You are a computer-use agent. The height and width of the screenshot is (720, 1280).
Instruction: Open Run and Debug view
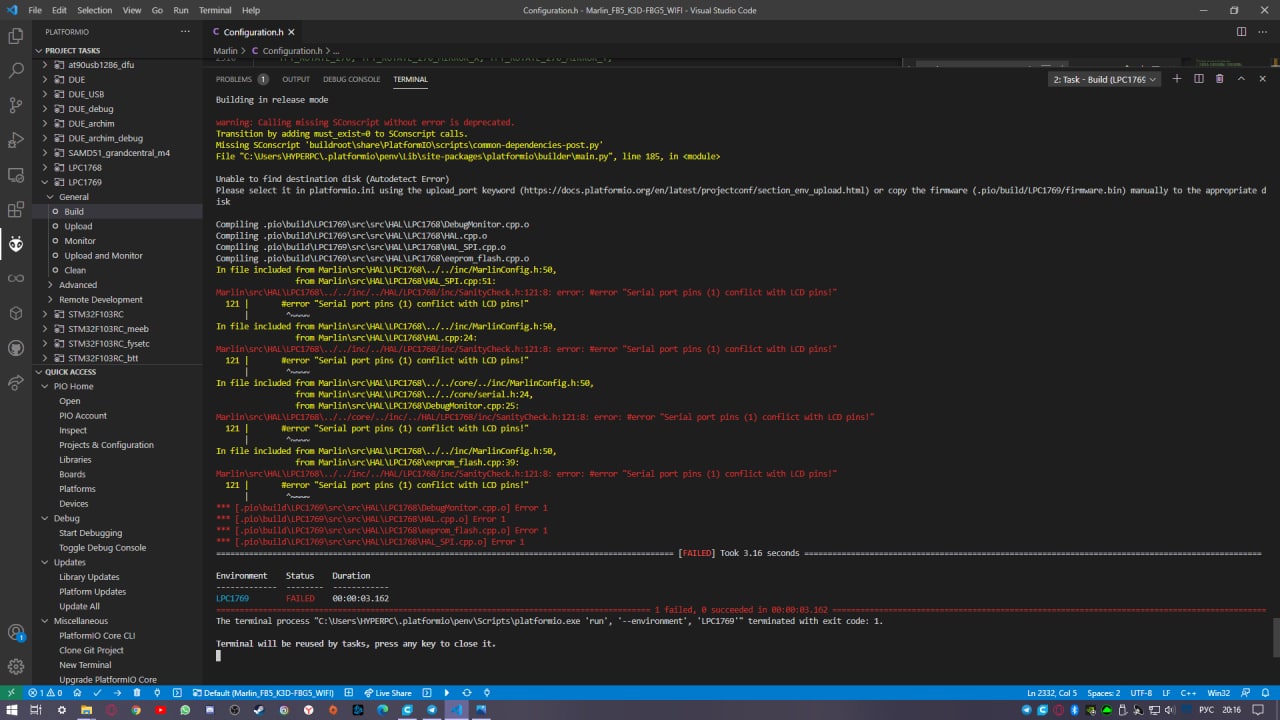[x=16, y=140]
